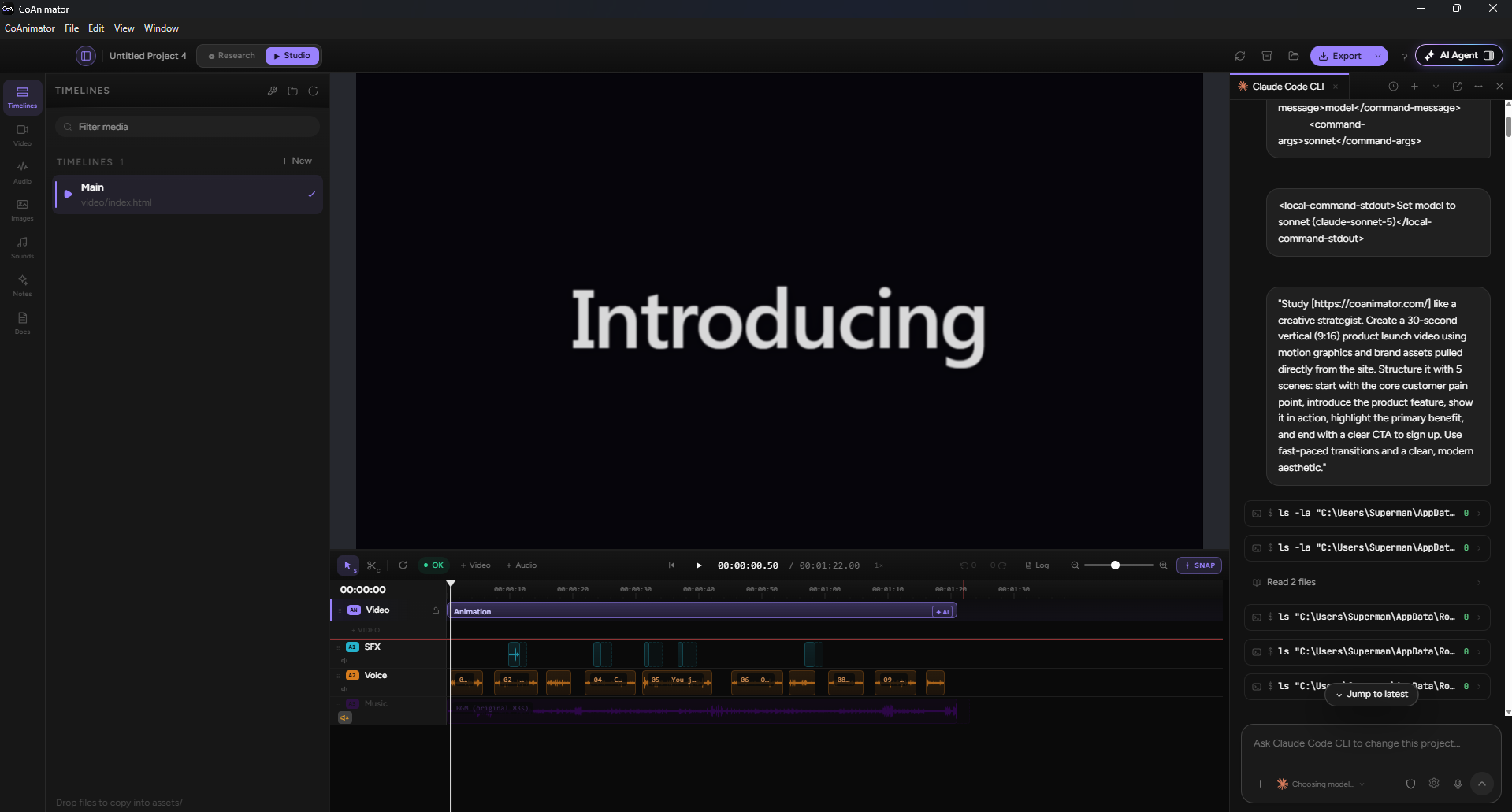Click the microphone icon in chat input

(x=1458, y=784)
